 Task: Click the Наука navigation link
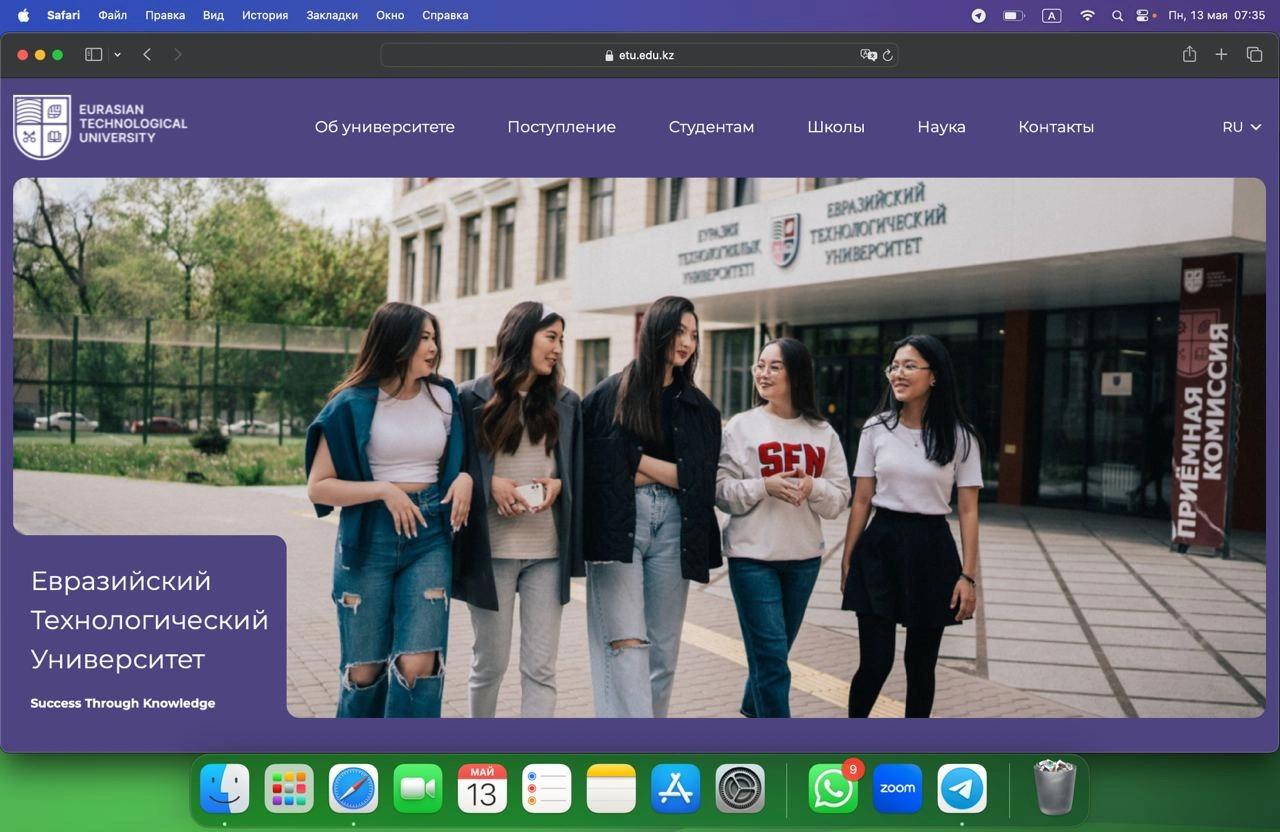tap(942, 127)
